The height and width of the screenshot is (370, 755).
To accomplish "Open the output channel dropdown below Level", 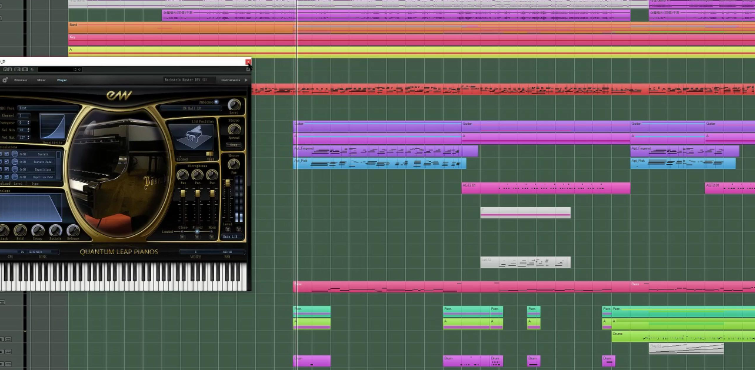I will click(231, 237).
